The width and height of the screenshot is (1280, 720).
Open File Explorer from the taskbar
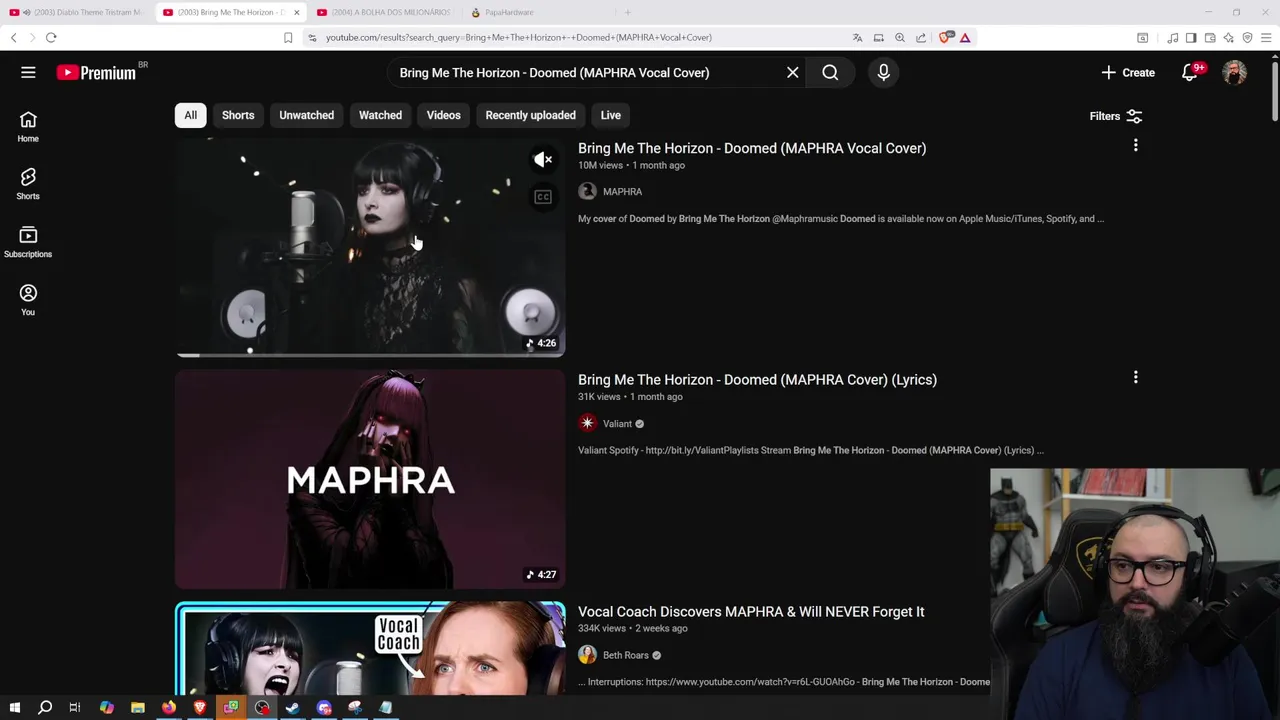(138, 708)
